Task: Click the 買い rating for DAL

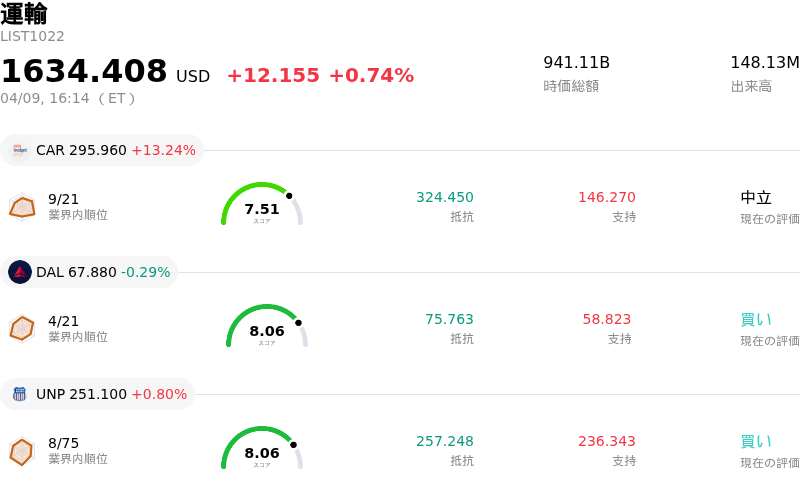Action: [x=756, y=319]
